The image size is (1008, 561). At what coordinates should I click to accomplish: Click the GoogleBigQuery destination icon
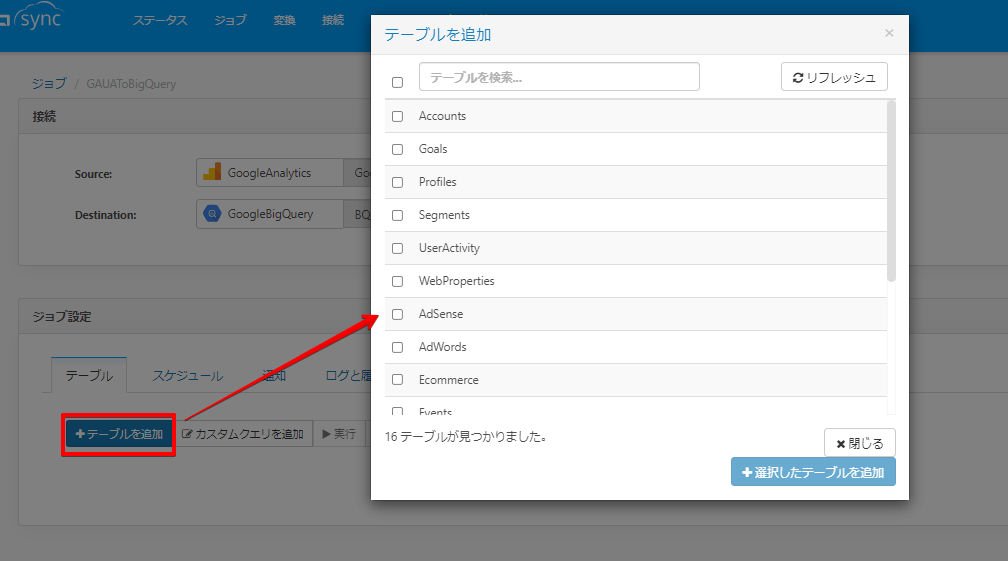(x=212, y=214)
